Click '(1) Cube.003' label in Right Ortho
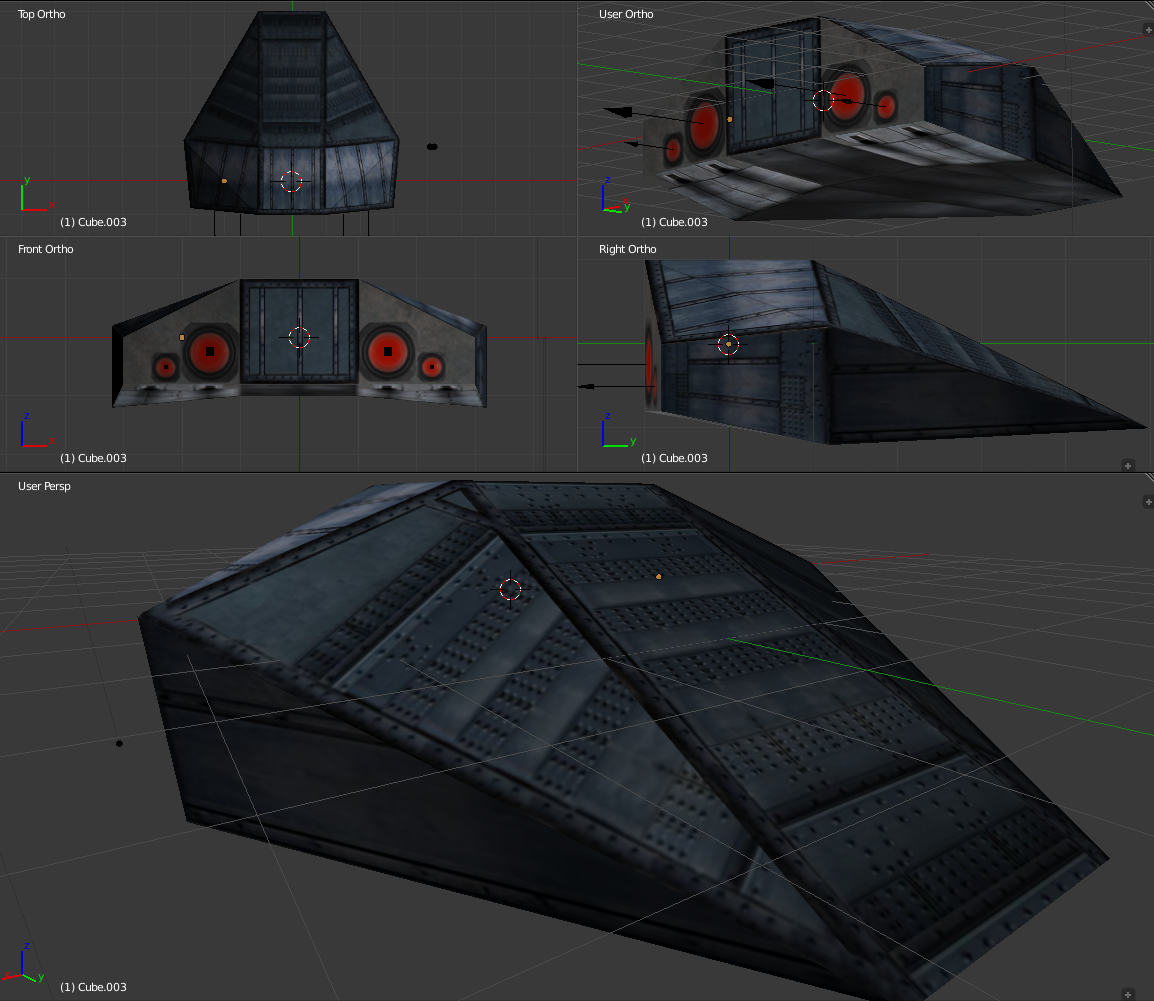Viewport: 1154px width, 1001px height. (674, 458)
